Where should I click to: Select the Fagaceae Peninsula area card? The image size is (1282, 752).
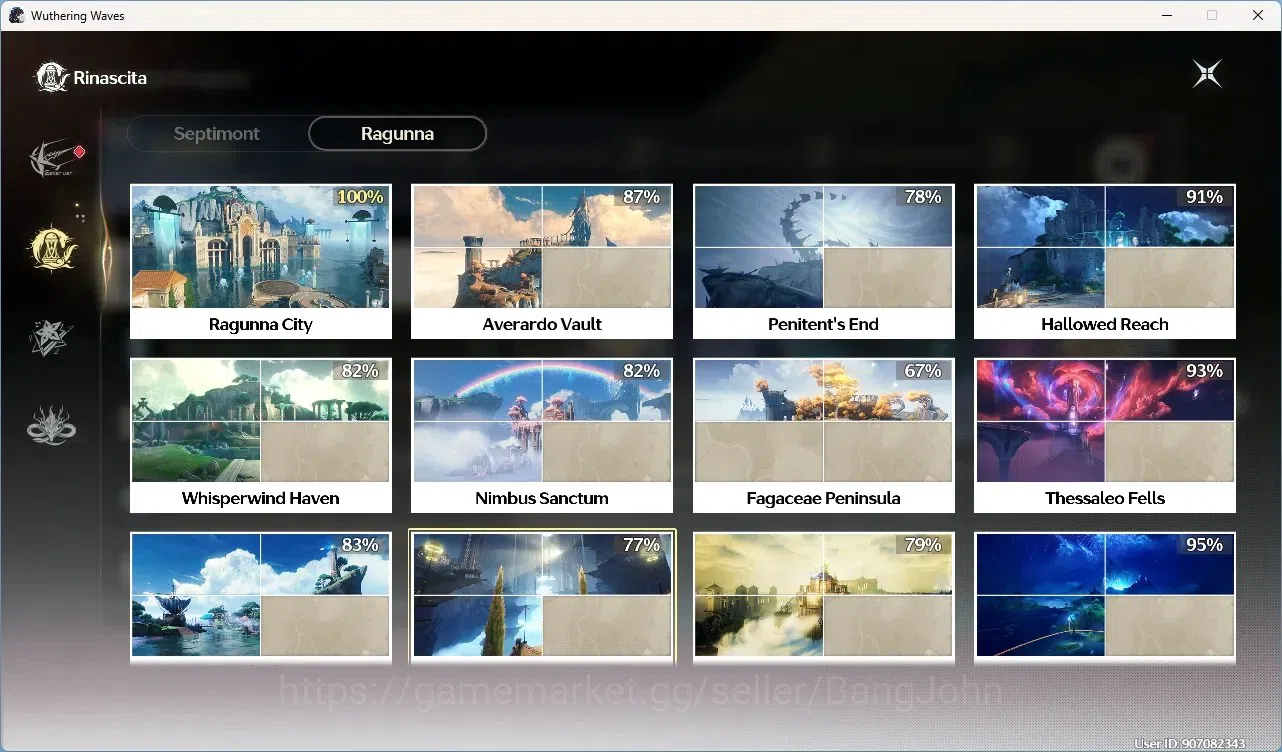(824, 436)
